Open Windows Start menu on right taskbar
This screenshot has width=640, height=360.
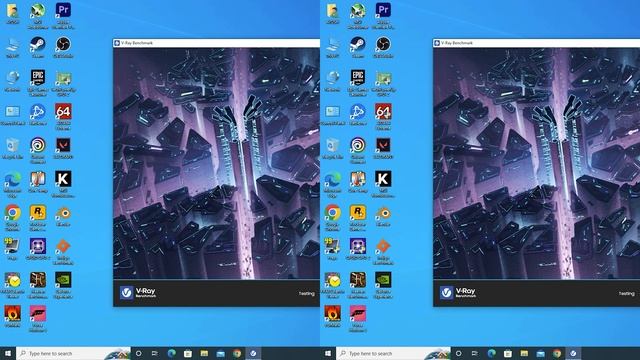tap(328, 353)
